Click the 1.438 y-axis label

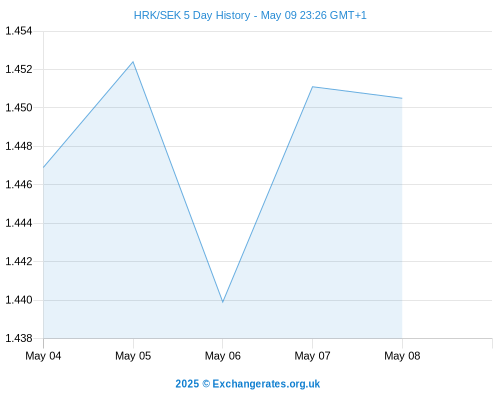coord(19,338)
